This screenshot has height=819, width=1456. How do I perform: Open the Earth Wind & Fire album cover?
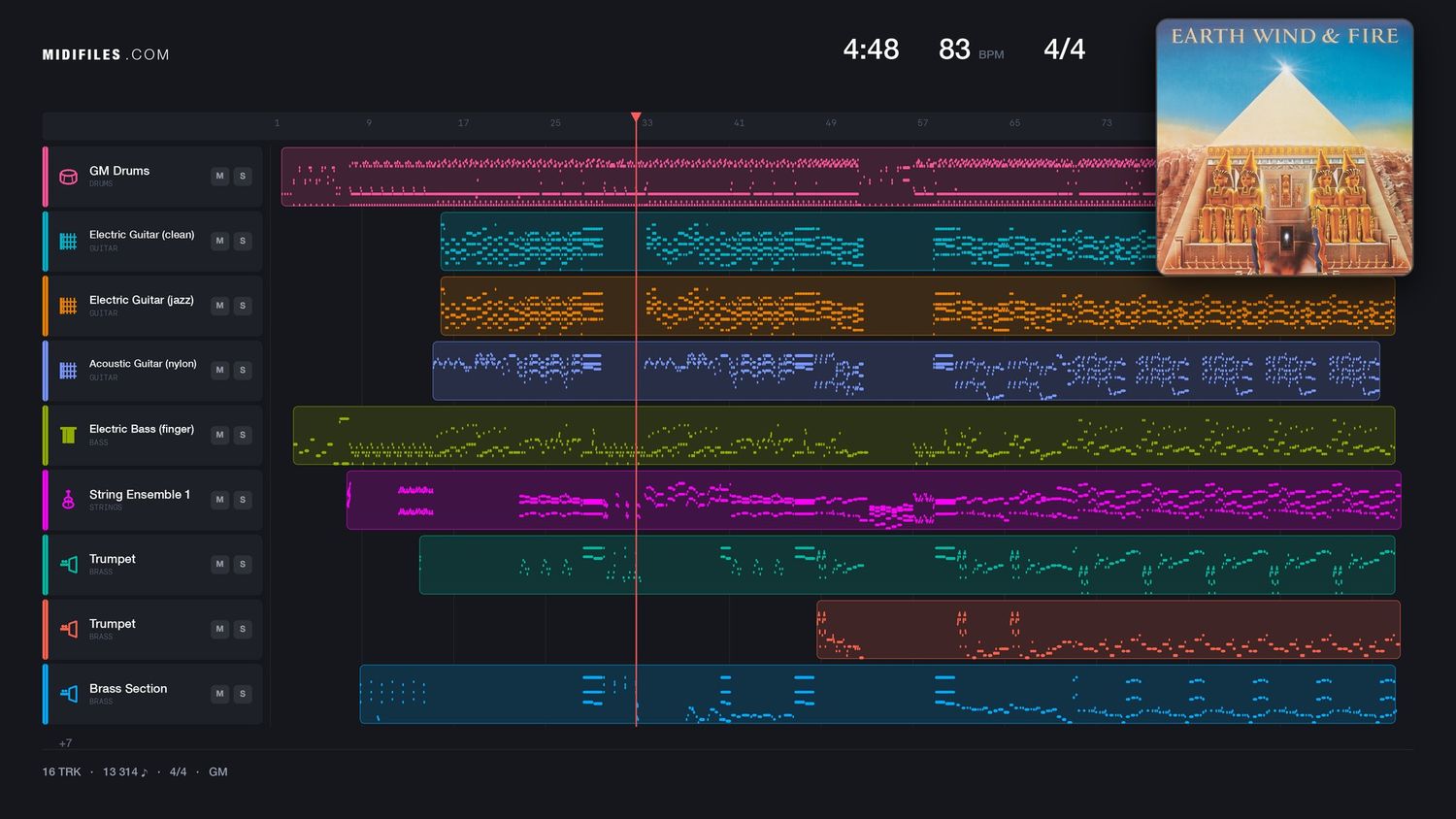tap(1284, 147)
